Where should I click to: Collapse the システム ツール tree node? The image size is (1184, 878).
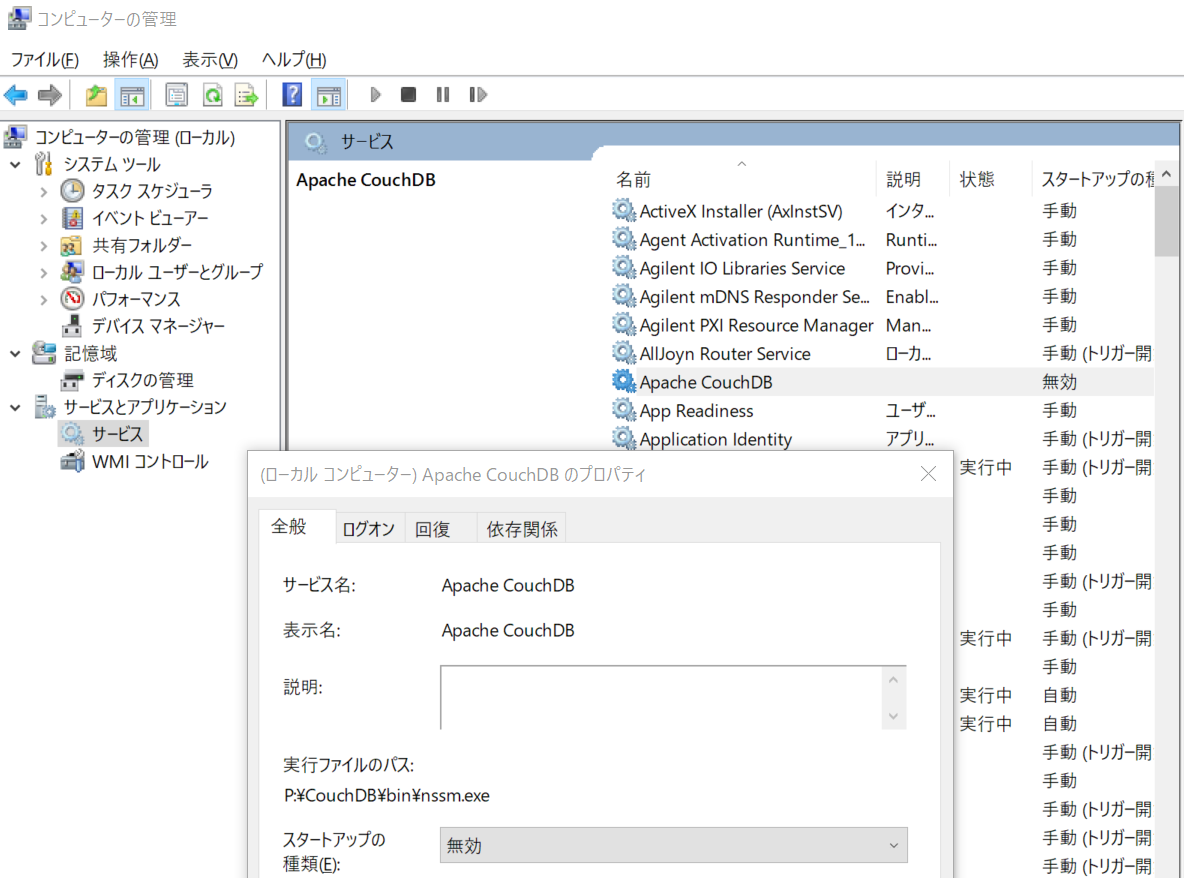[x=15, y=165]
